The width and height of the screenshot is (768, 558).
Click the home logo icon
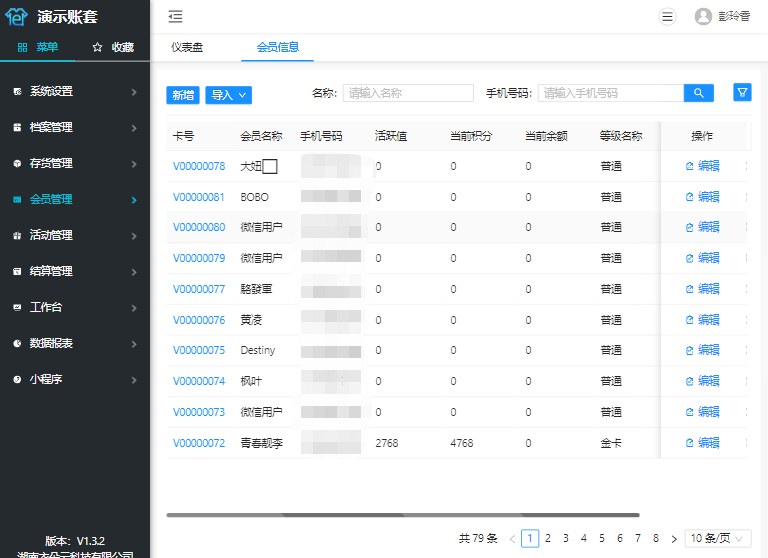17,17
